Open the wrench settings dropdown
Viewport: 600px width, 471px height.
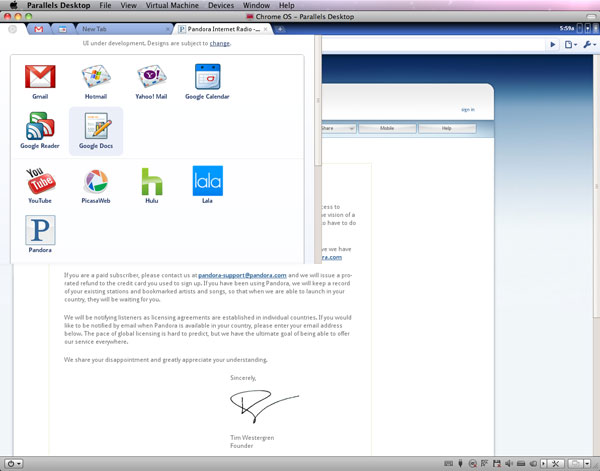click(589, 45)
